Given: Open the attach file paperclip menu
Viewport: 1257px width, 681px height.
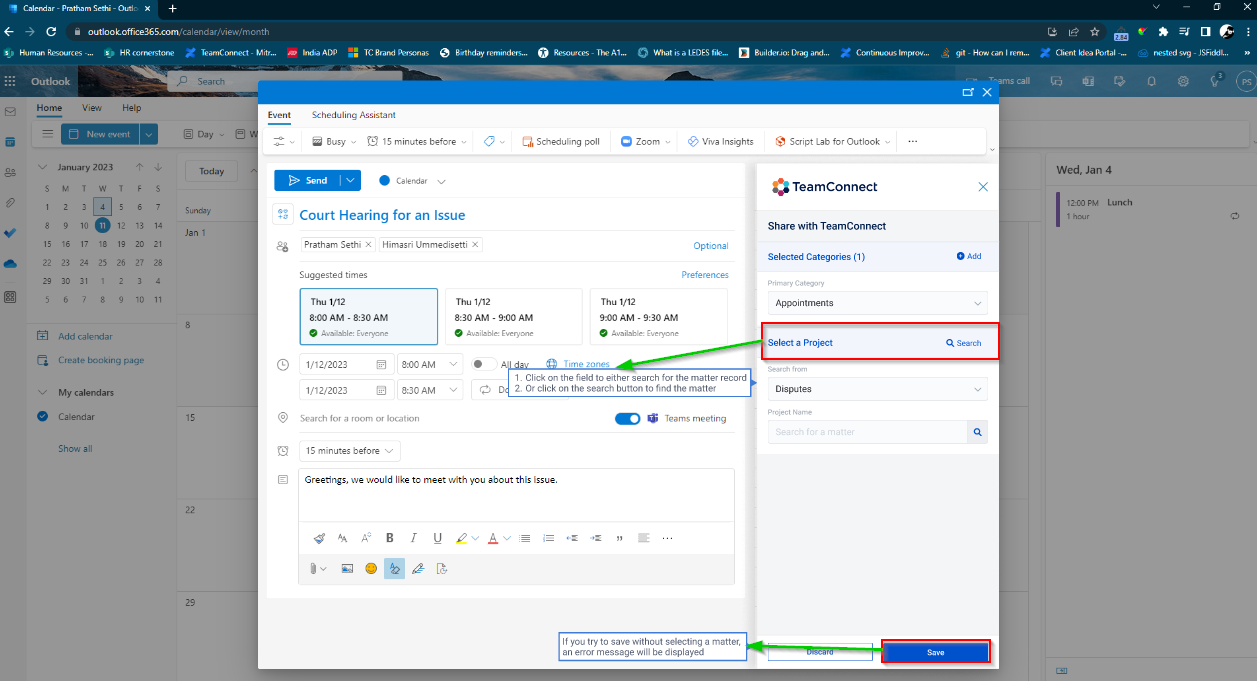Looking at the screenshot, I should coord(317,568).
